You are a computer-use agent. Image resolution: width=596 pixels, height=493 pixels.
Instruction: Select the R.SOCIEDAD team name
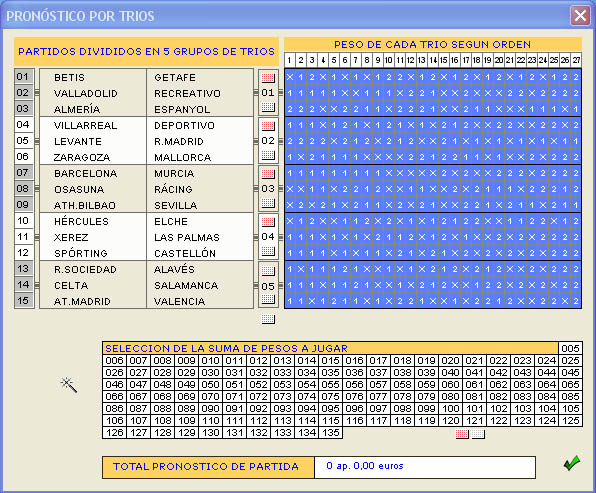85,269
